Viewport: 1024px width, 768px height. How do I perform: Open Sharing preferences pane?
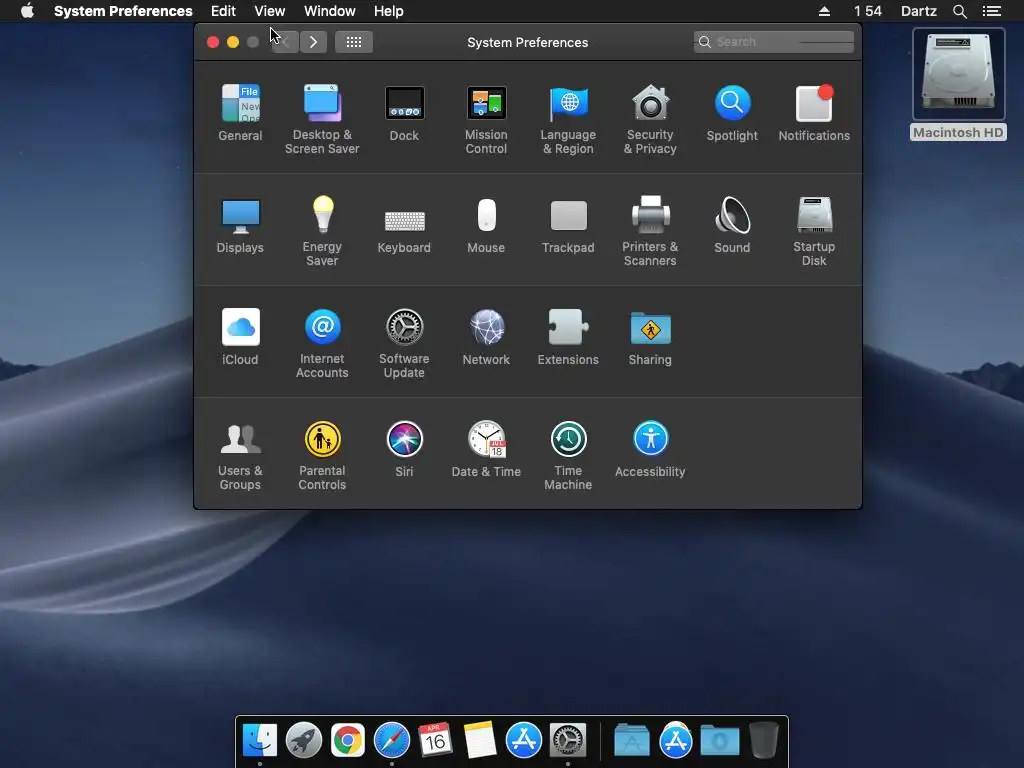click(x=650, y=337)
